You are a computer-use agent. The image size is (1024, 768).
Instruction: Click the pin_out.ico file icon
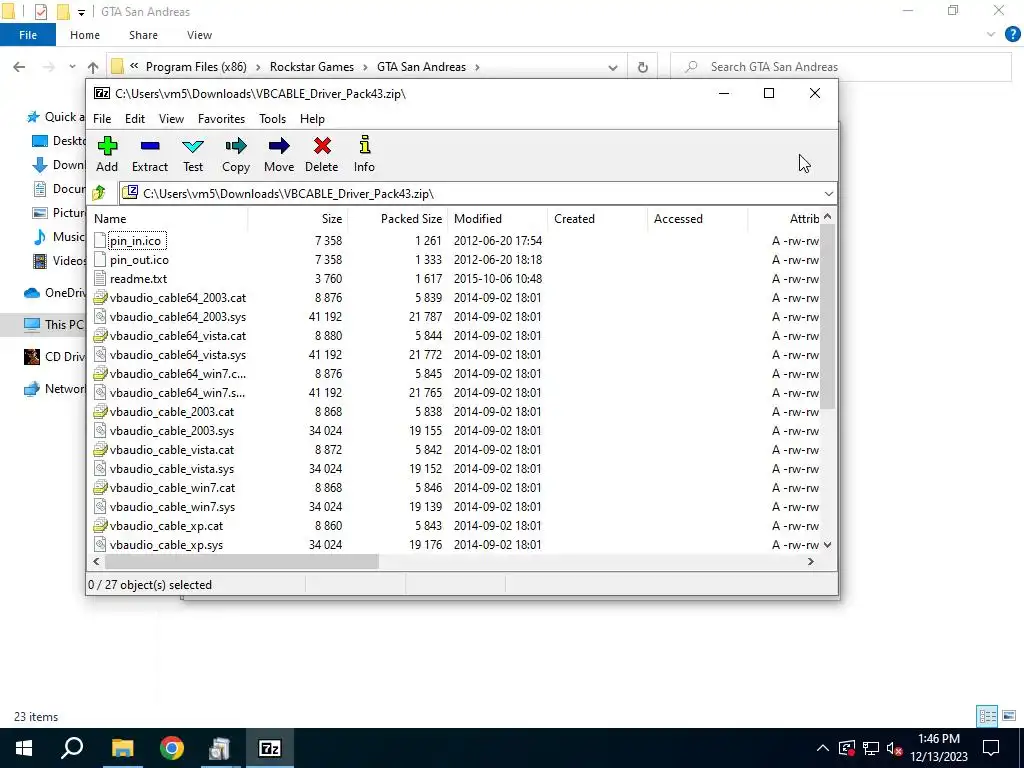click(x=100, y=260)
